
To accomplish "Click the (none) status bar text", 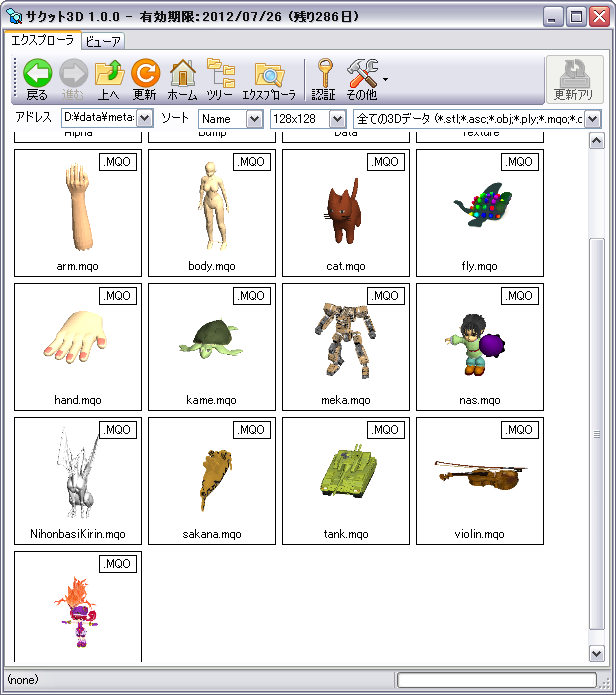I will point(23,679).
